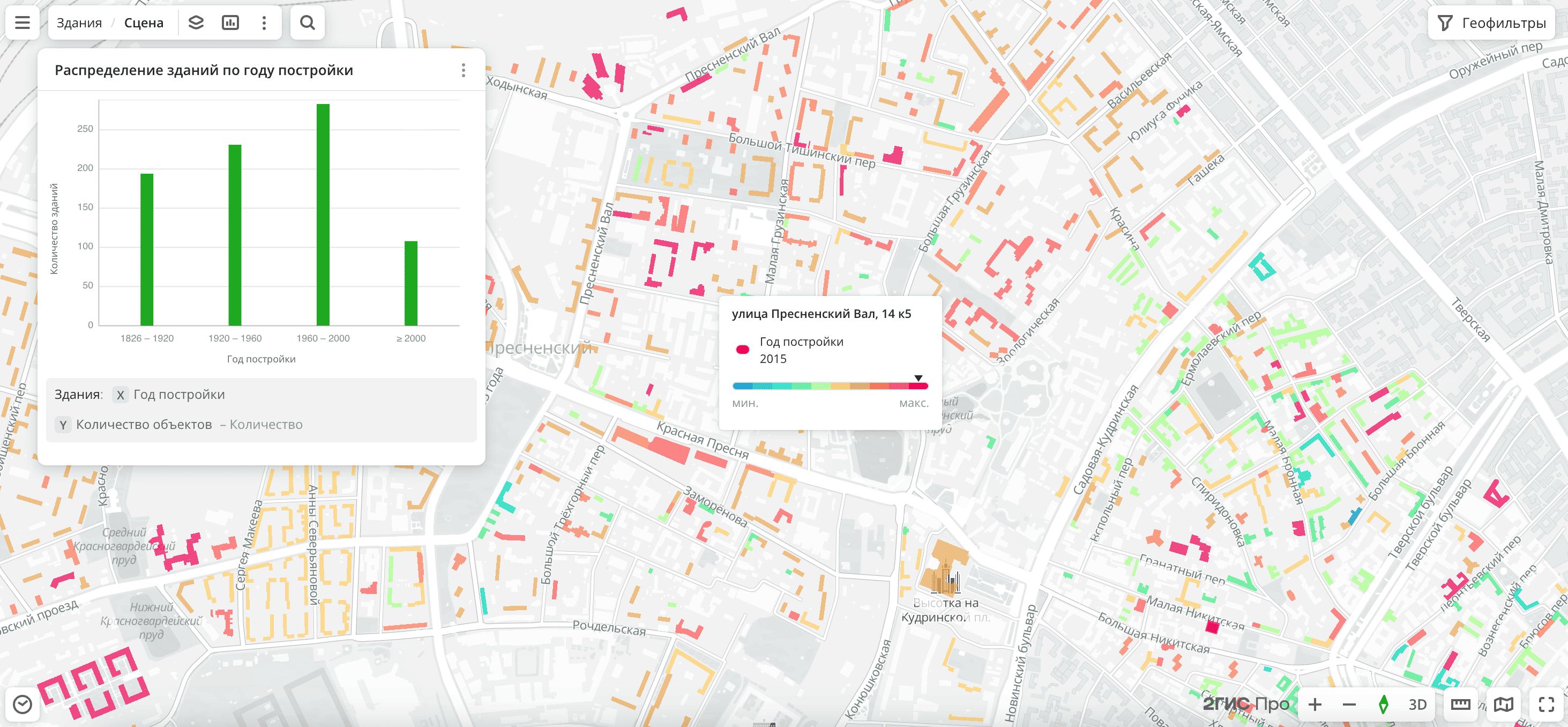Open the layers panel icon
This screenshot has height=727, width=1568.
[196, 23]
